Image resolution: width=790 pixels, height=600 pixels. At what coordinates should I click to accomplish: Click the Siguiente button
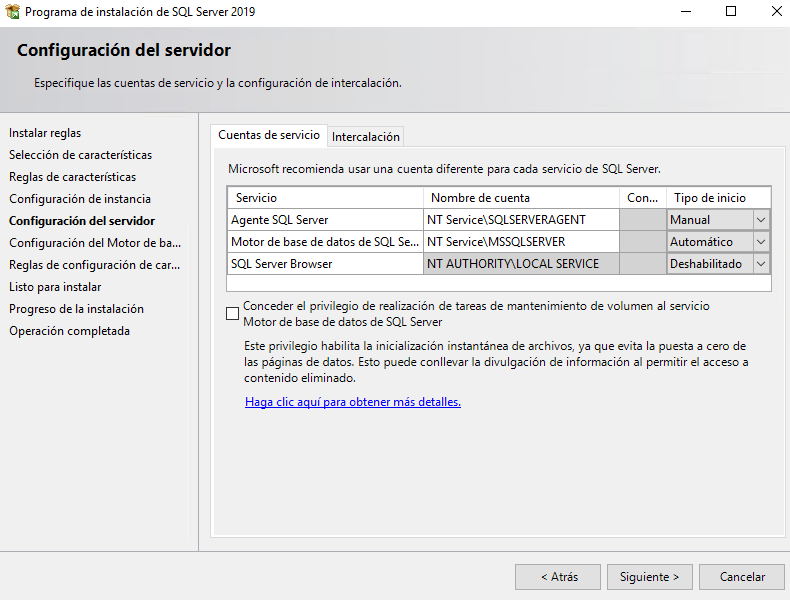coord(649,577)
